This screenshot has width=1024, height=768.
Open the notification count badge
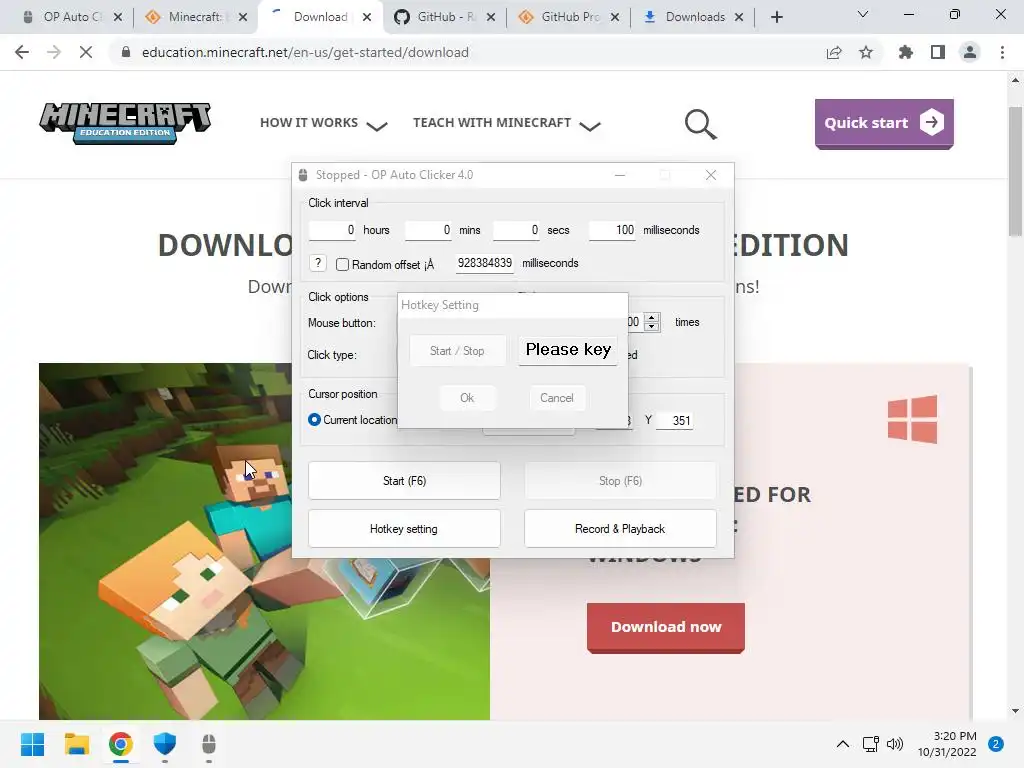pyautogui.click(x=995, y=744)
